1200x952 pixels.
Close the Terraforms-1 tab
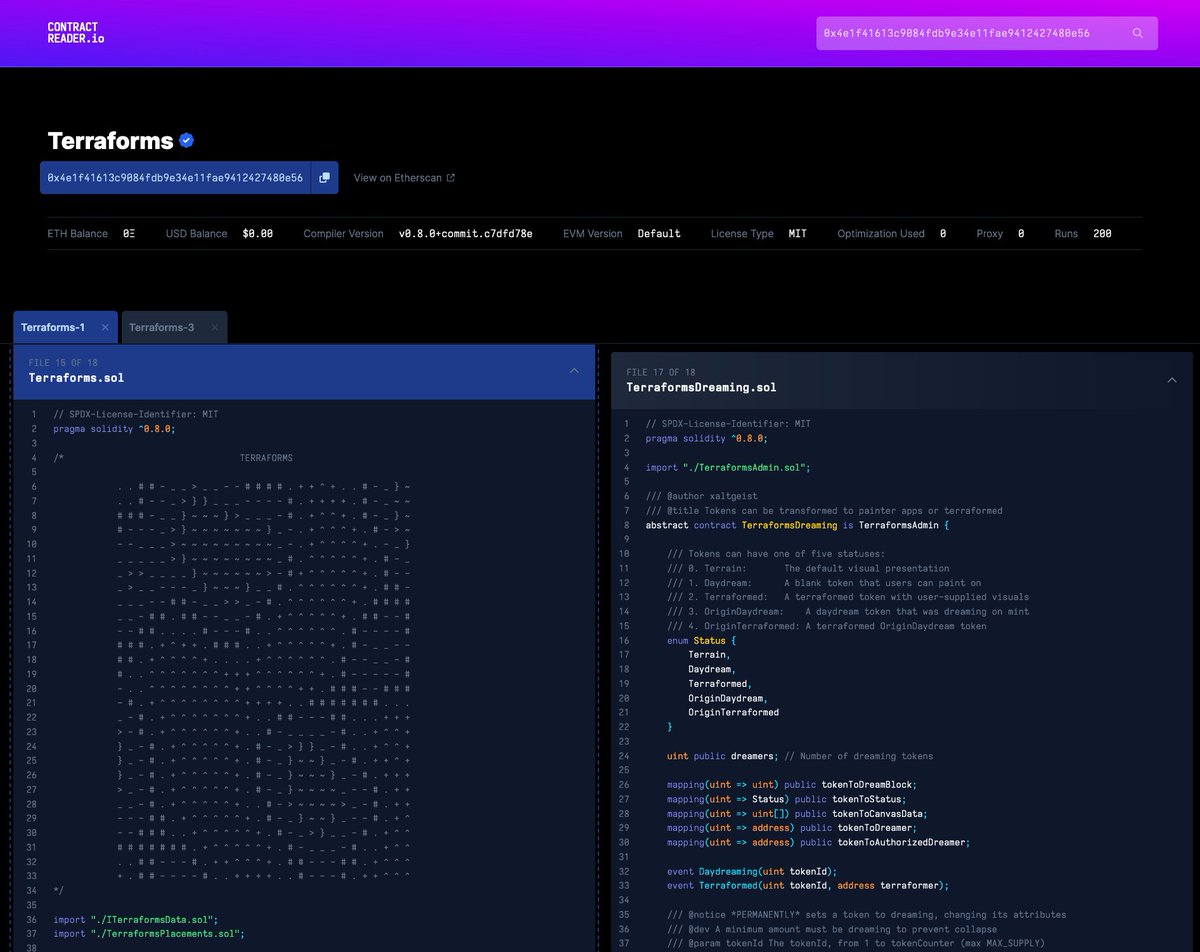[105, 327]
